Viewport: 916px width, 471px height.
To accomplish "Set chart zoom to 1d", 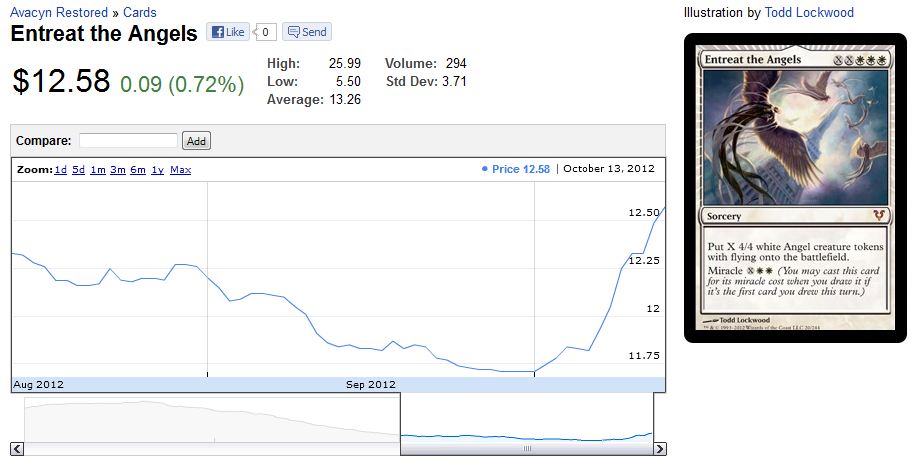I will pos(60,170).
